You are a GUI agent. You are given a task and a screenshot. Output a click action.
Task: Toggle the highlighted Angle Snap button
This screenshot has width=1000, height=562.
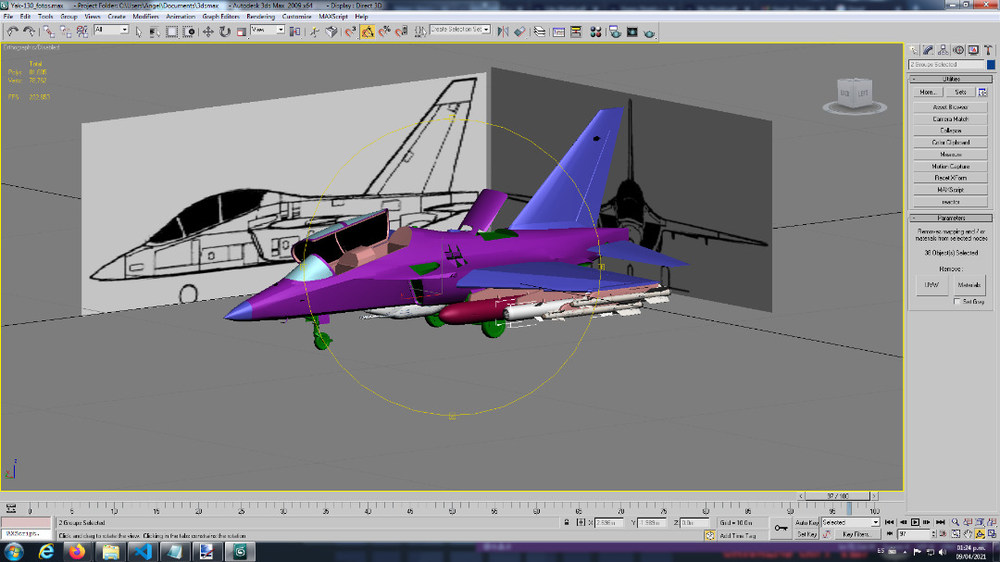click(367, 31)
